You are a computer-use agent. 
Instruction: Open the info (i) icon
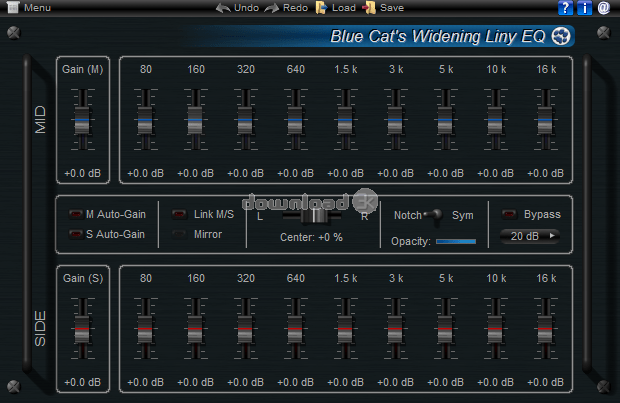(x=584, y=8)
